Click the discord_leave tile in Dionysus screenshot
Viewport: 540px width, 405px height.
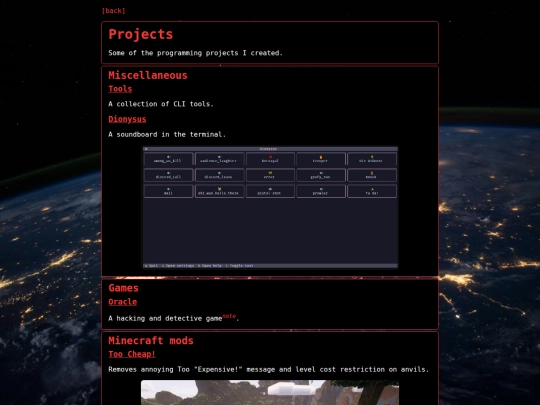click(219, 175)
